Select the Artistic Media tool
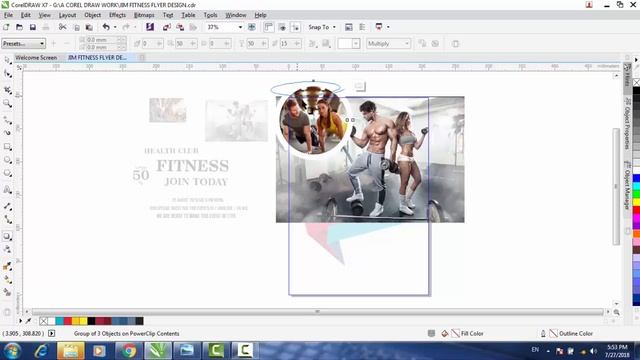 pyautogui.click(x=7, y=133)
